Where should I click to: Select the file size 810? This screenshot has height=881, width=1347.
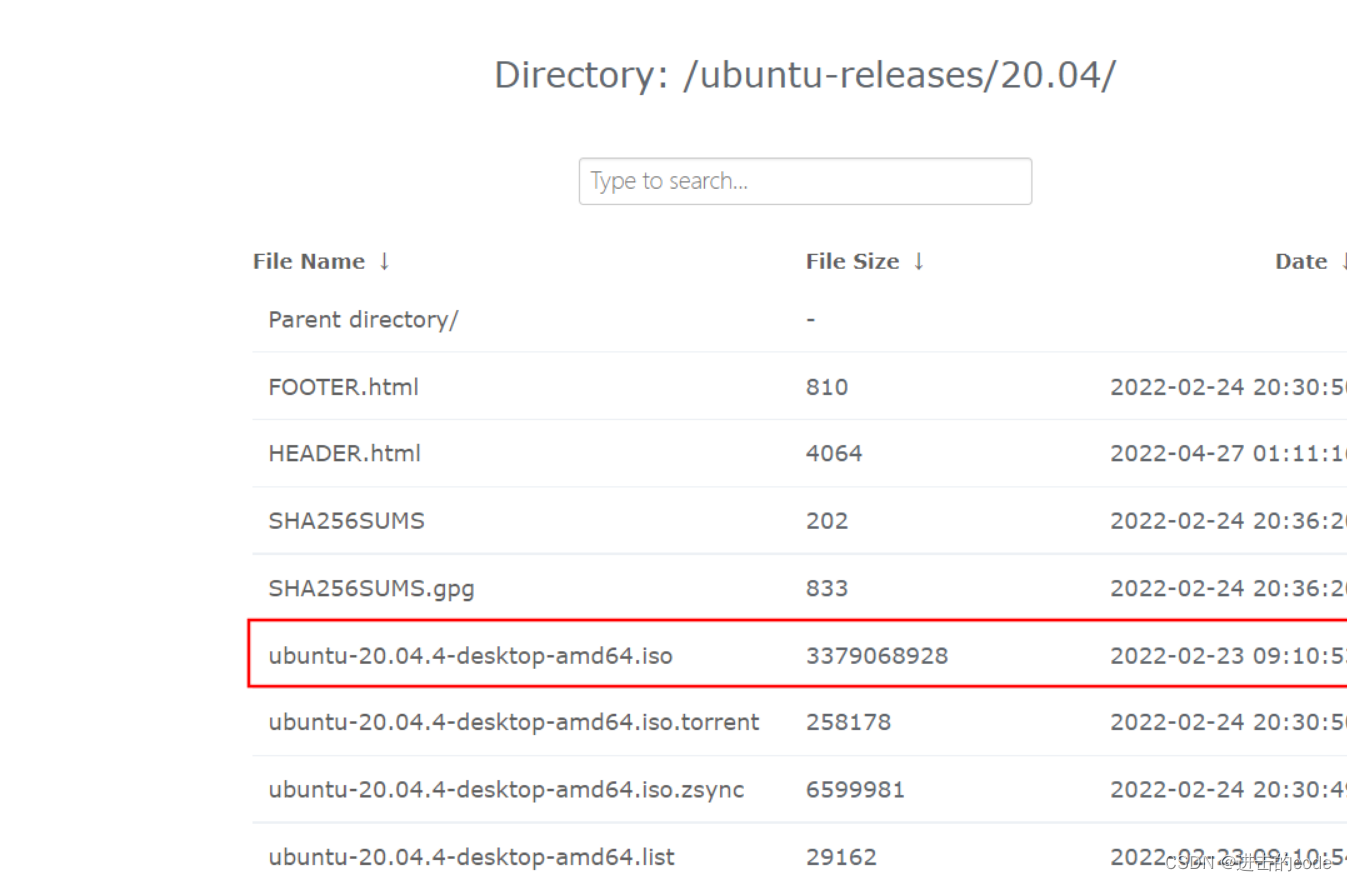827,387
